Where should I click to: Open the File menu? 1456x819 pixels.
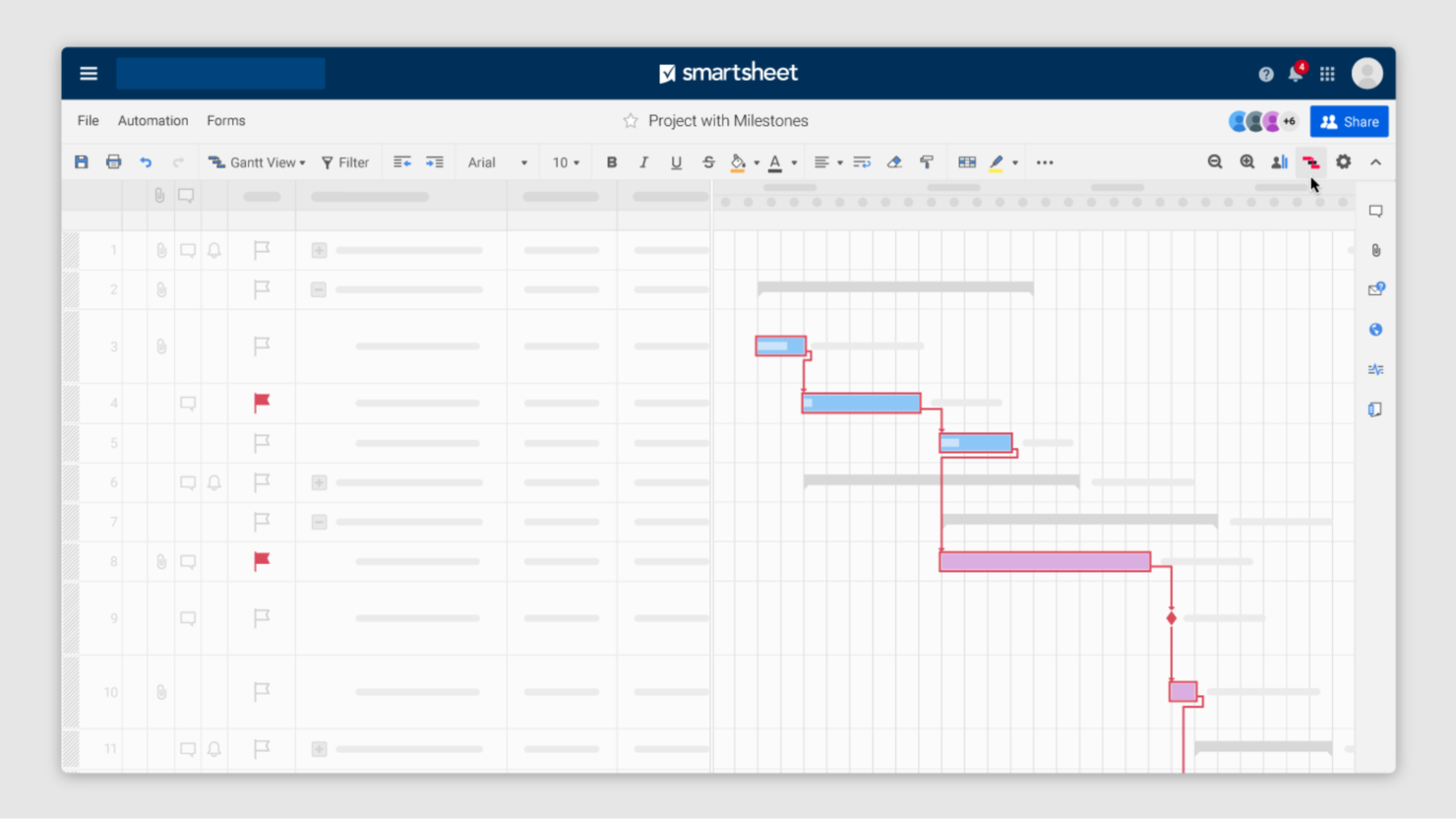click(x=89, y=120)
